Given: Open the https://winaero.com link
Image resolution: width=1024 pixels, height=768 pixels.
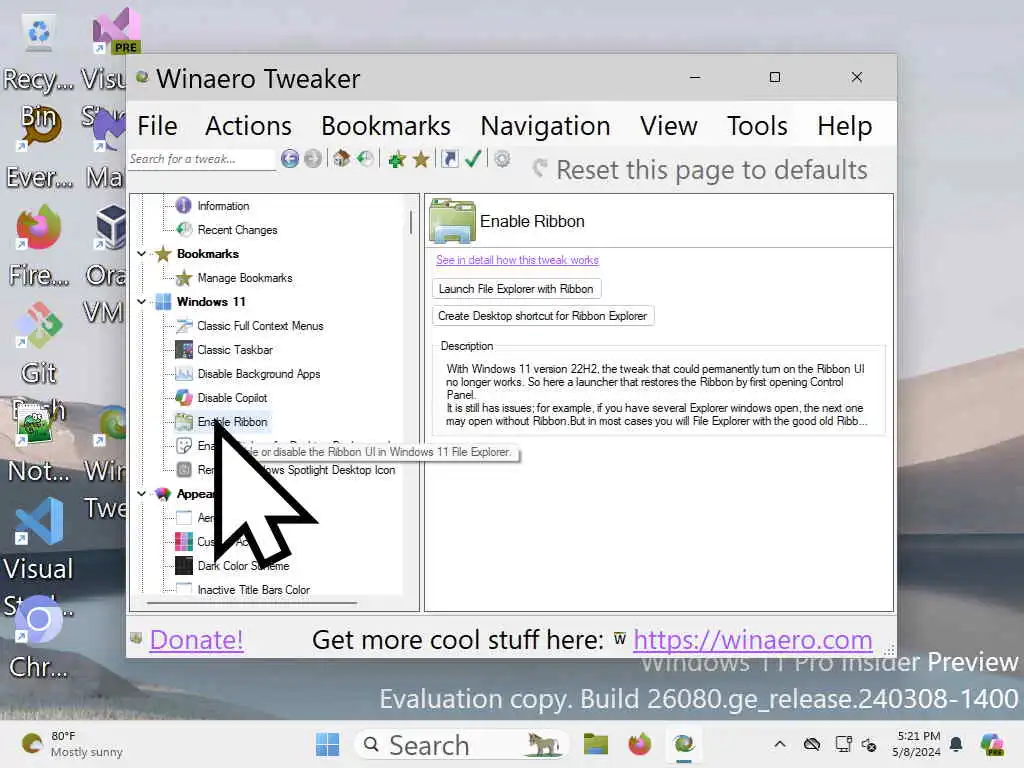Looking at the screenshot, I should point(752,640).
